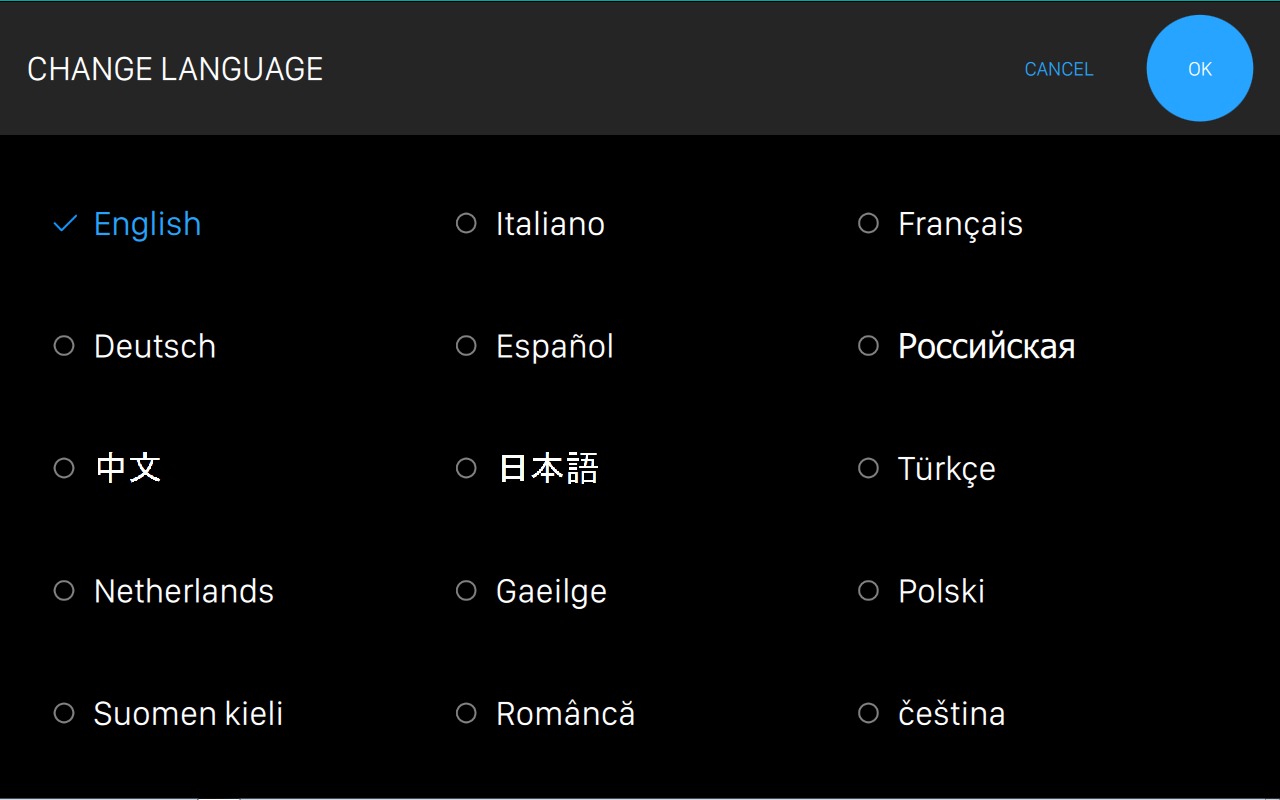The image size is (1280, 800).
Task: Click the English language label
Action: [147, 224]
